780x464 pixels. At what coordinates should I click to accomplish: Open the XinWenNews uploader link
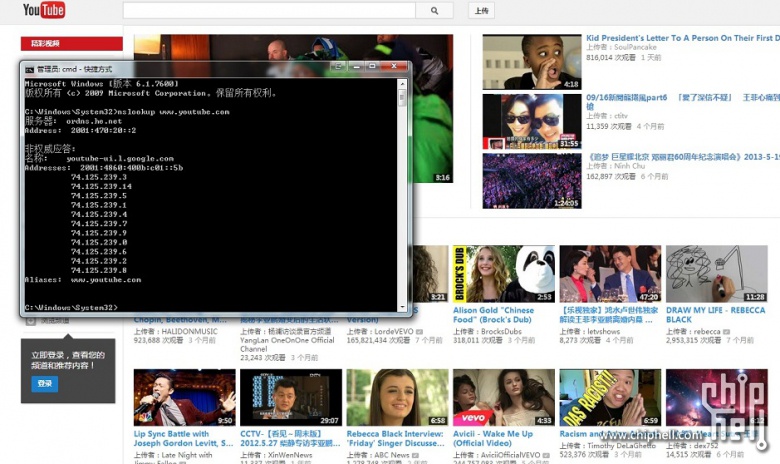click(290, 455)
